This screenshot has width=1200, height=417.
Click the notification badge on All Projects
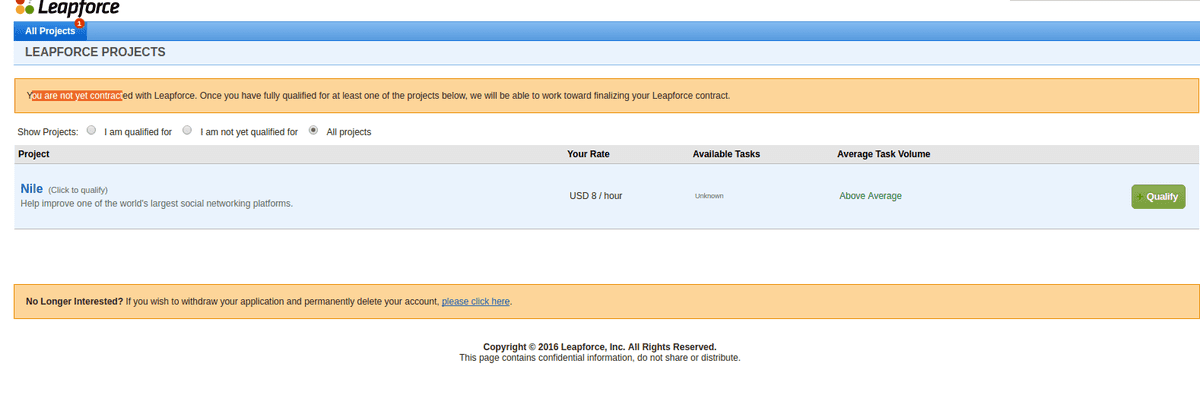coord(80,23)
